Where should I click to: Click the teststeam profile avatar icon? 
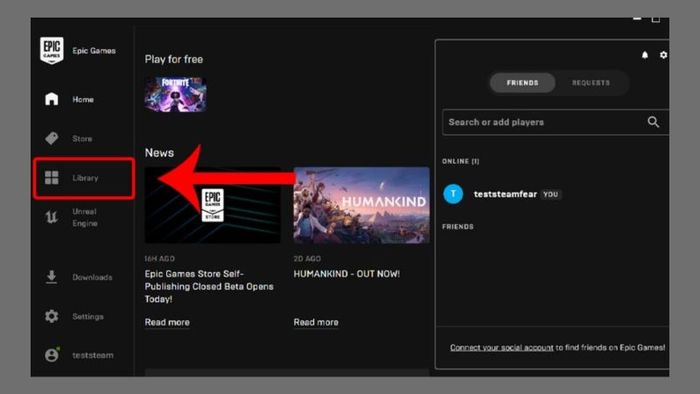pos(52,355)
